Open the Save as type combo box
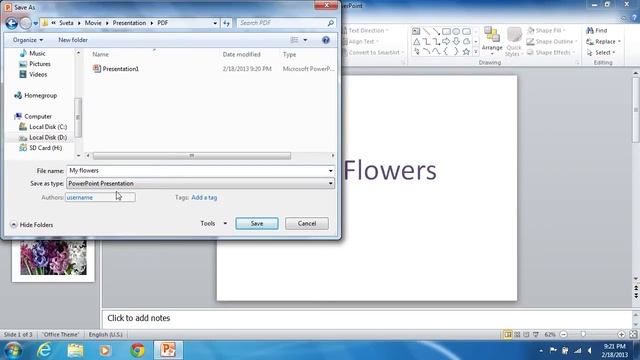This screenshot has width=640, height=360. (200, 184)
